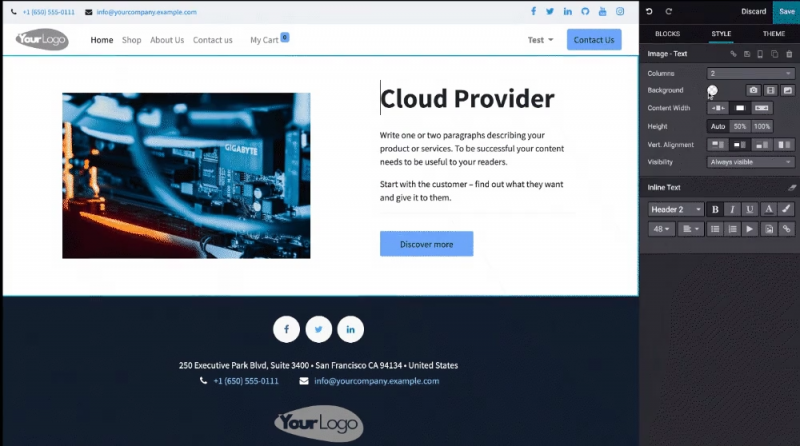Apply italic formatting
The image size is (800, 446).
pos(732,209)
